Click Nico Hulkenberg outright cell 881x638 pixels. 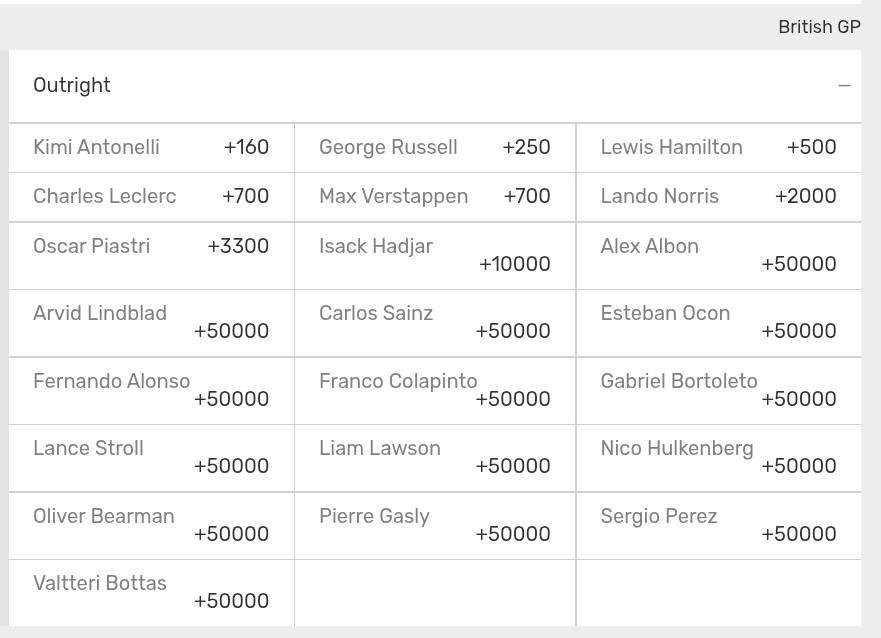pos(719,458)
